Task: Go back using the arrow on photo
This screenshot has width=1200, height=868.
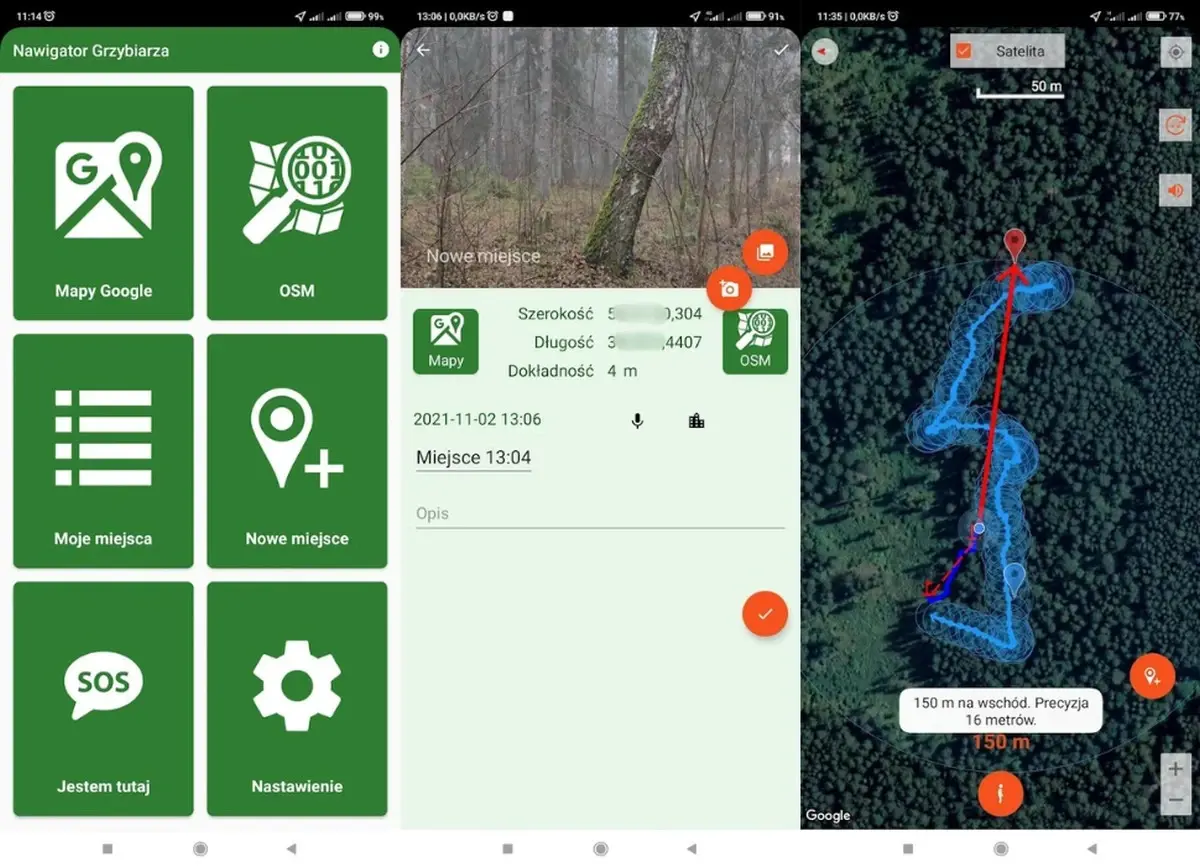Action: point(423,50)
